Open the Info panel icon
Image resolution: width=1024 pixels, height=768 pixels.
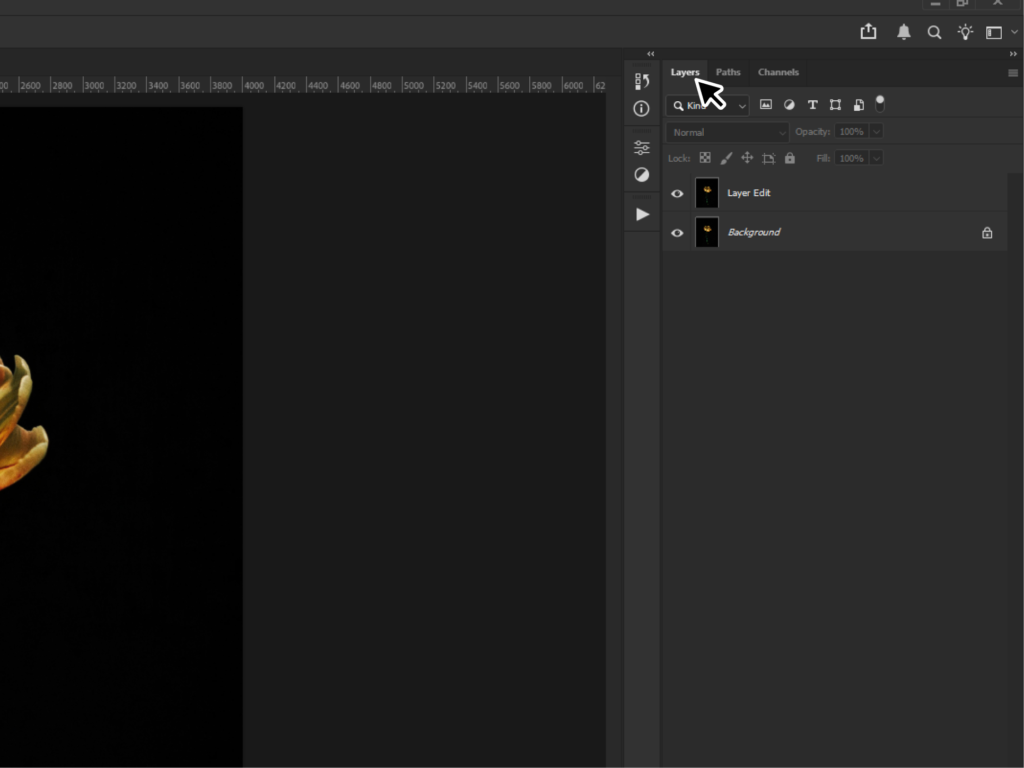[641, 108]
